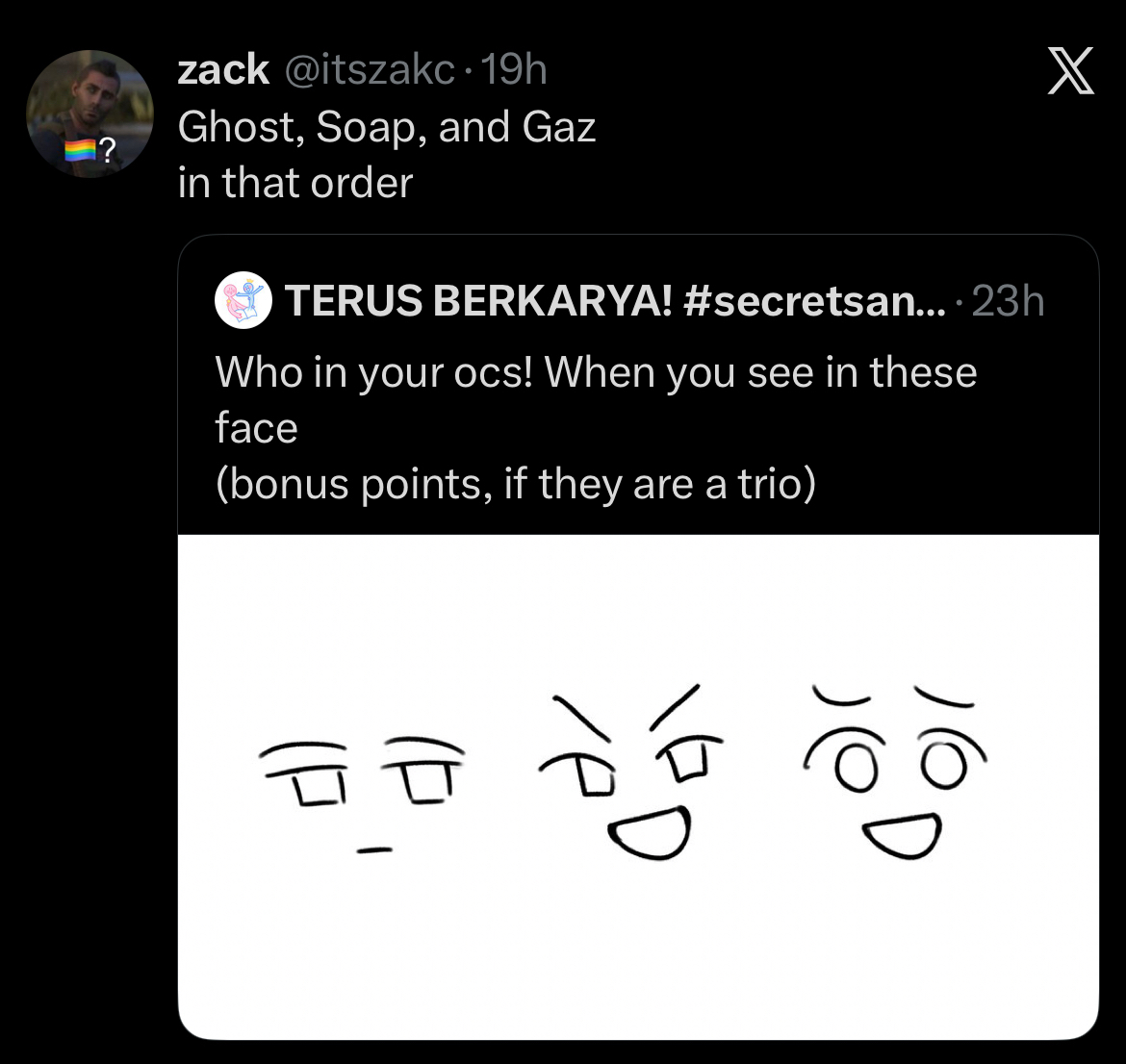Click the angry grinning middle face
This screenshot has width=1126, height=1064.
[632, 774]
